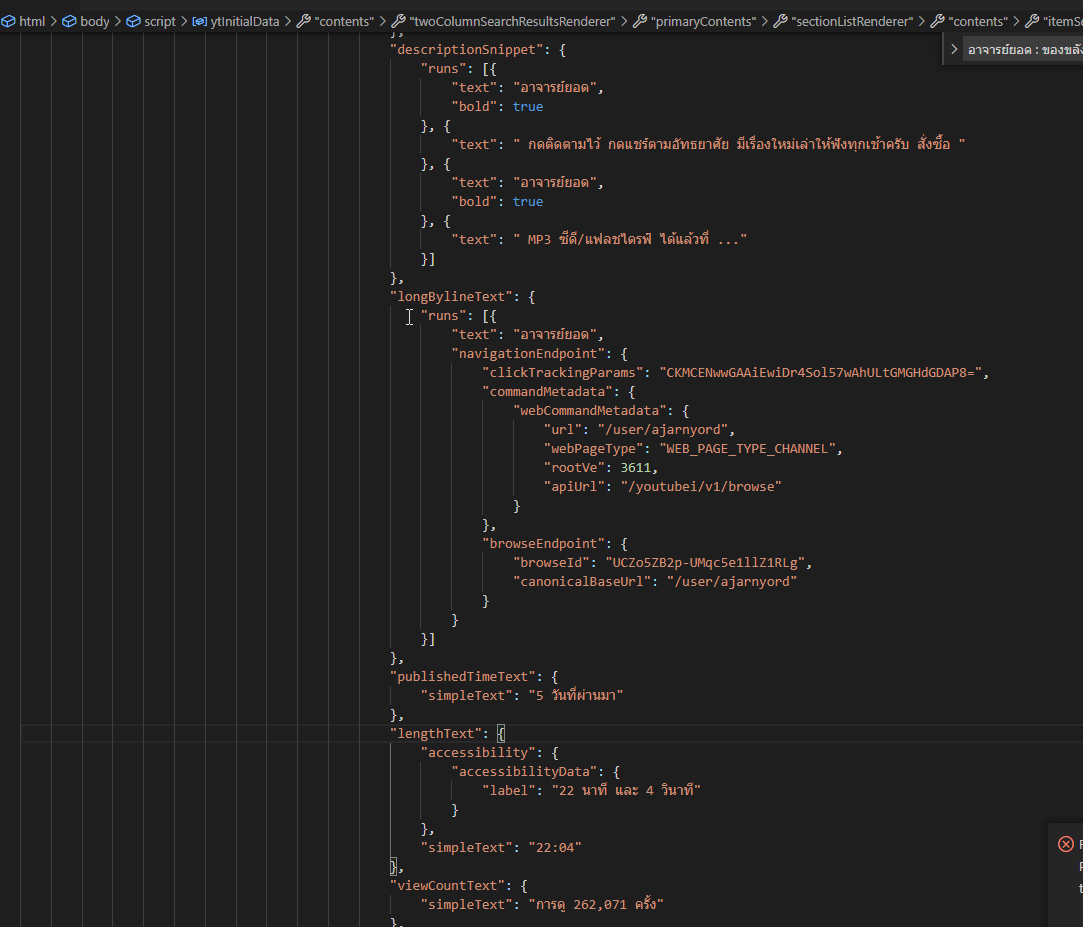Click the body breadcrumb cube icon
This screenshot has width=1083, height=927.
70,21
